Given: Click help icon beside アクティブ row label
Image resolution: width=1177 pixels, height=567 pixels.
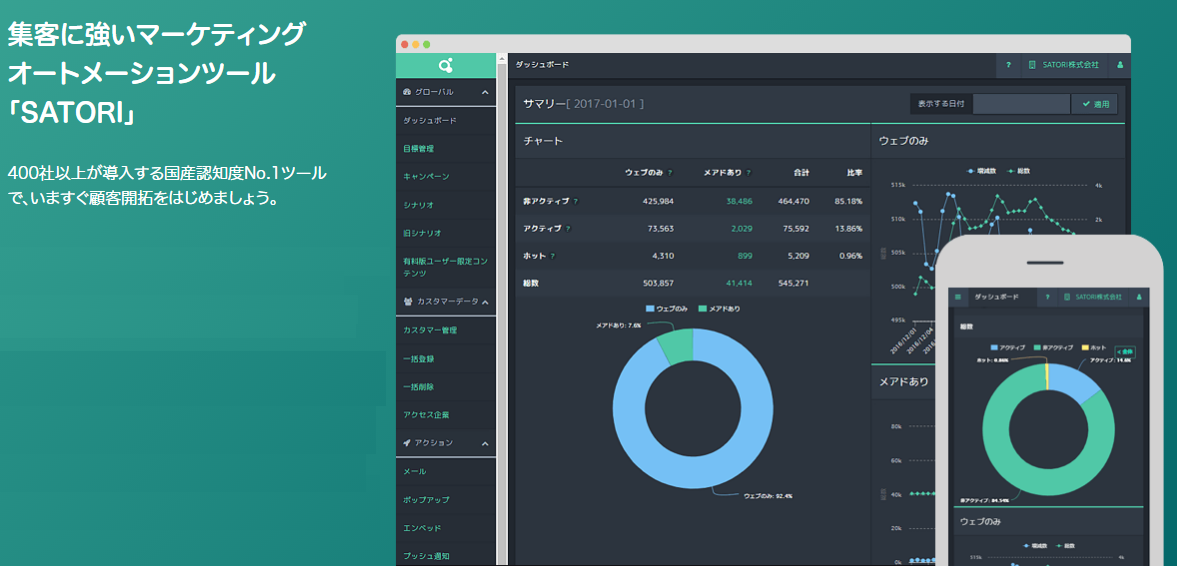Looking at the screenshot, I should click(567, 228).
